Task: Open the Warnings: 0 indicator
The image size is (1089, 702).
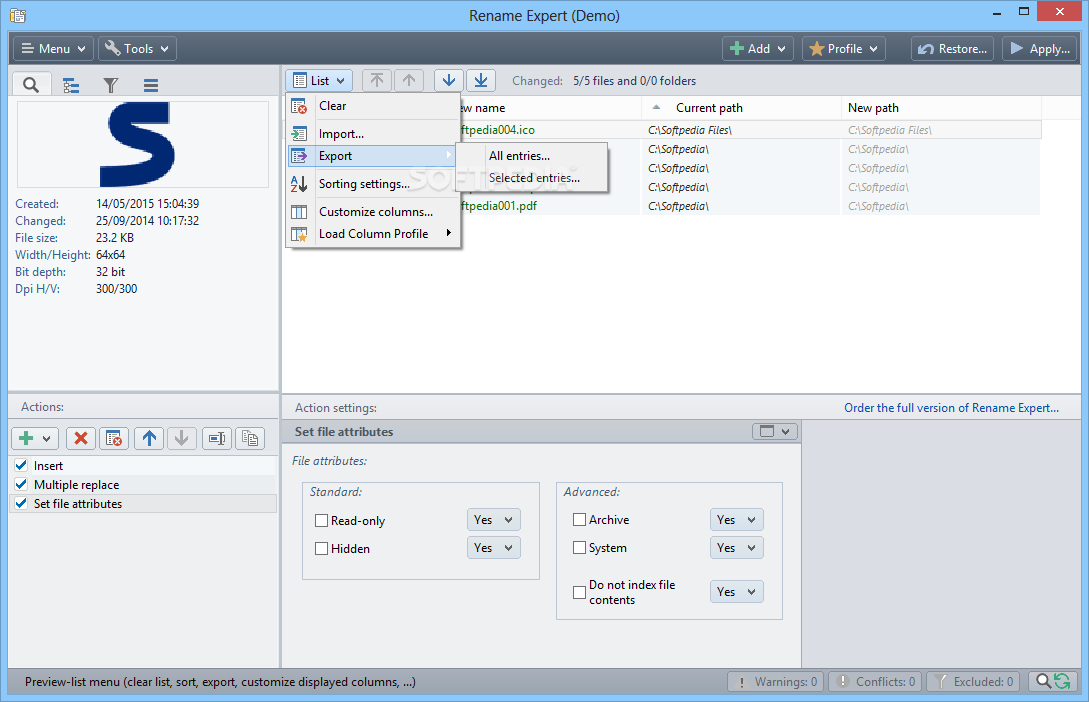Action: coord(776,682)
